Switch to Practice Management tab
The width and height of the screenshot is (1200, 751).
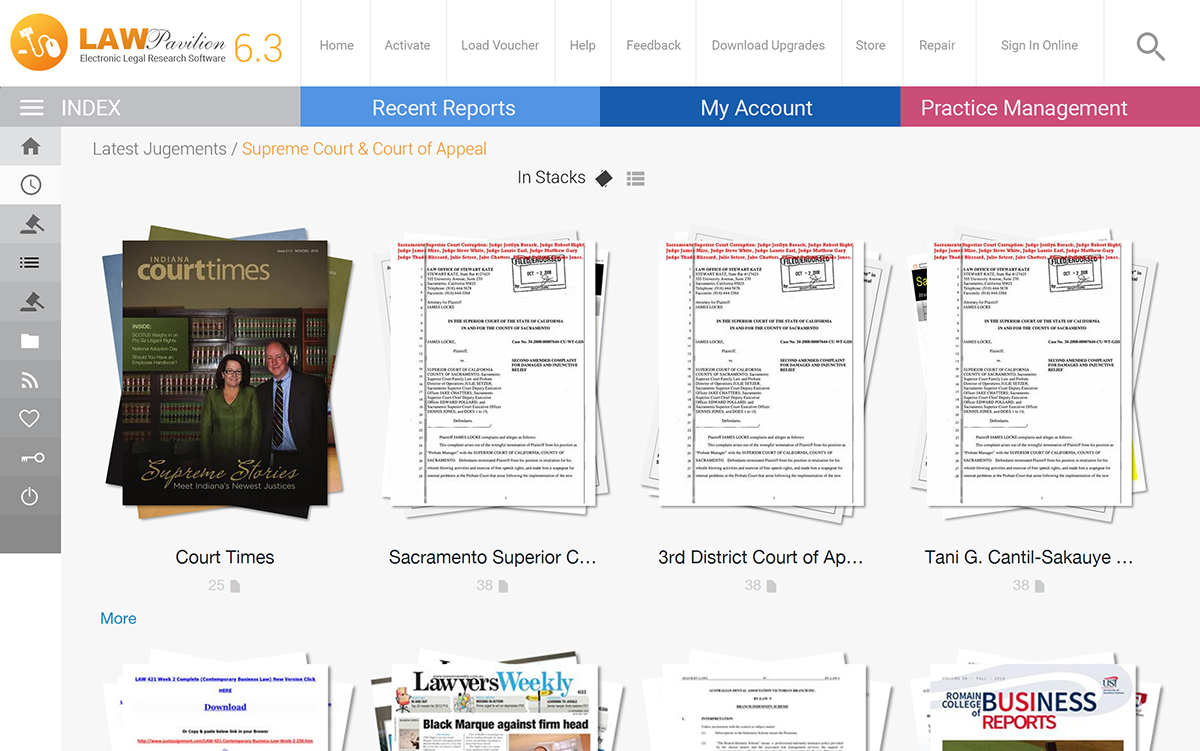tap(1050, 107)
